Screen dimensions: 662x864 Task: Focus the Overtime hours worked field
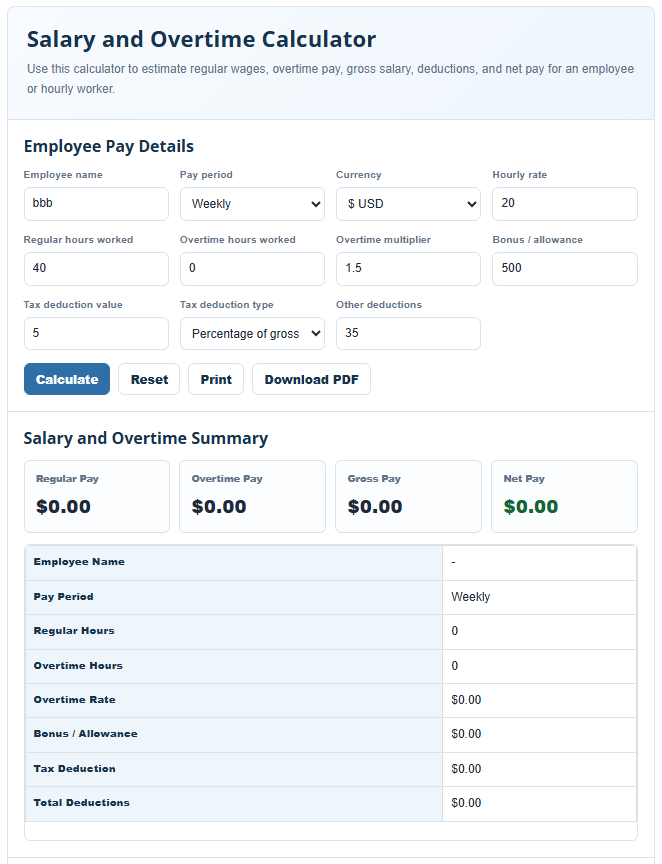pos(252,269)
